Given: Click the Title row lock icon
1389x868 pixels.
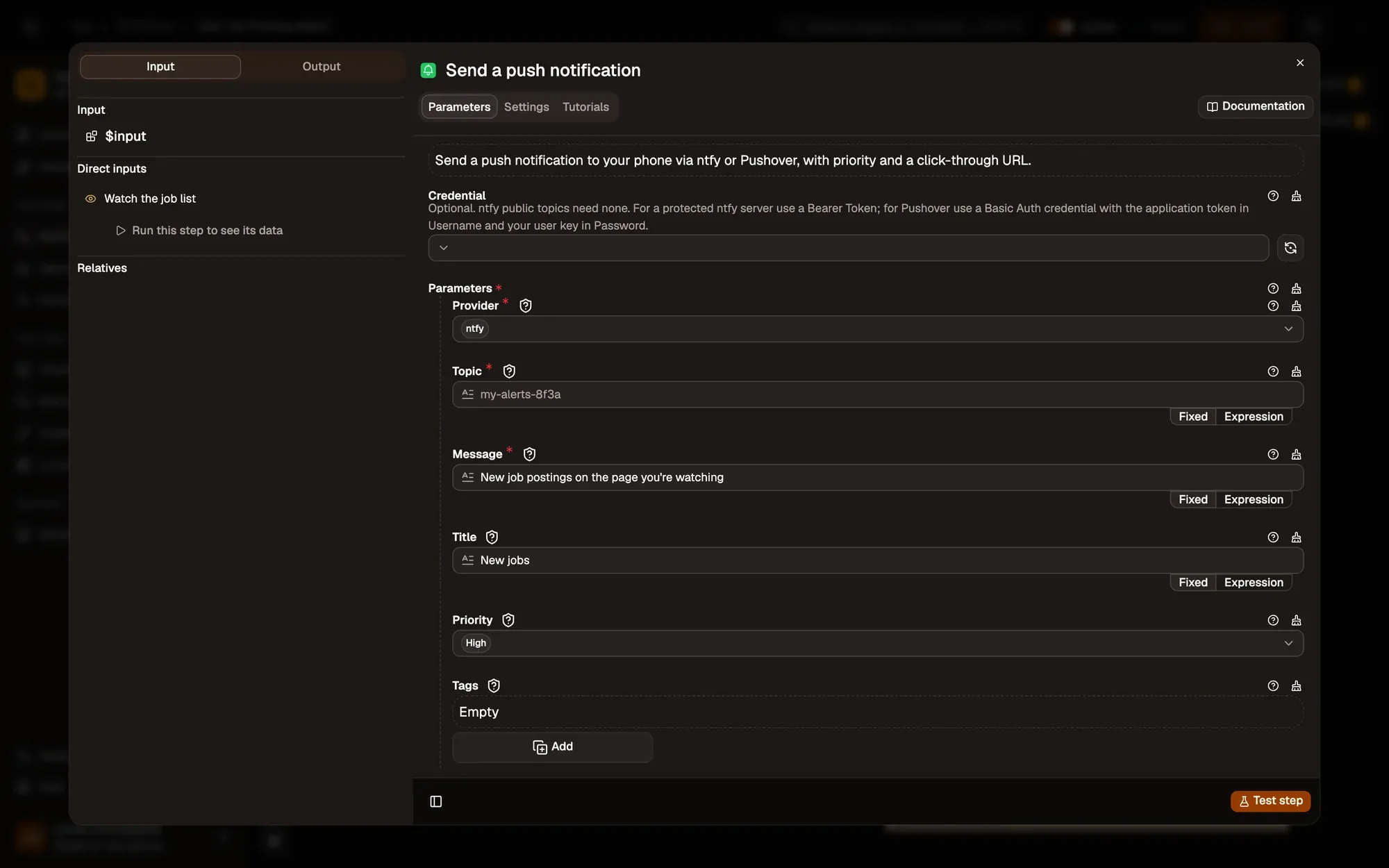Looking at the screenshot, I should [1296, 537].
